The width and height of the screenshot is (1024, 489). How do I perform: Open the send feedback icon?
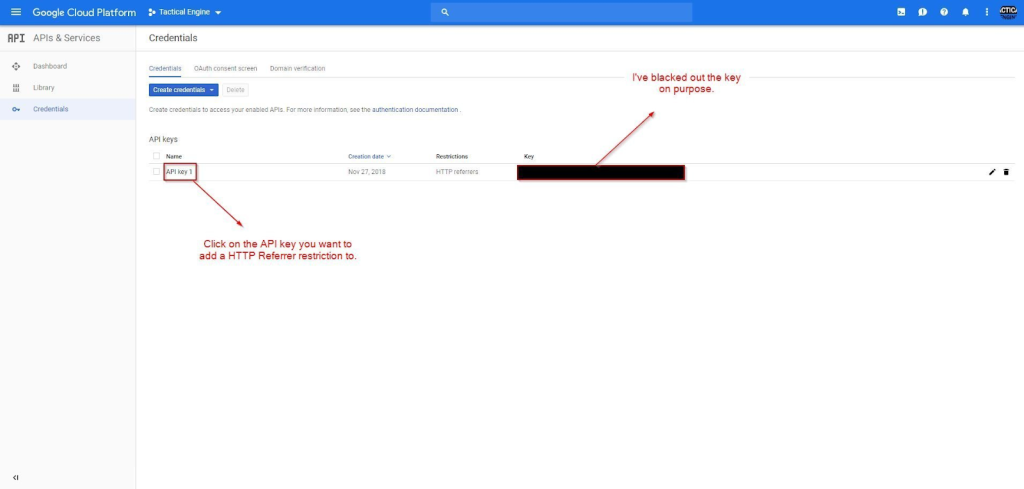pyautogui.click(x=922, y=12)
